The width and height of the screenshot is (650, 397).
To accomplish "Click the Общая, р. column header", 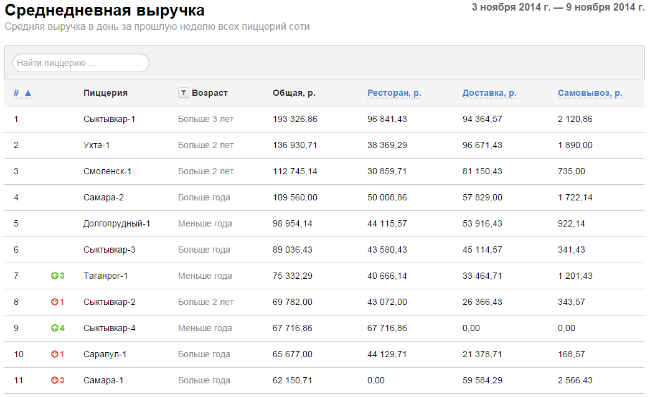I will [x=294, y=93].
